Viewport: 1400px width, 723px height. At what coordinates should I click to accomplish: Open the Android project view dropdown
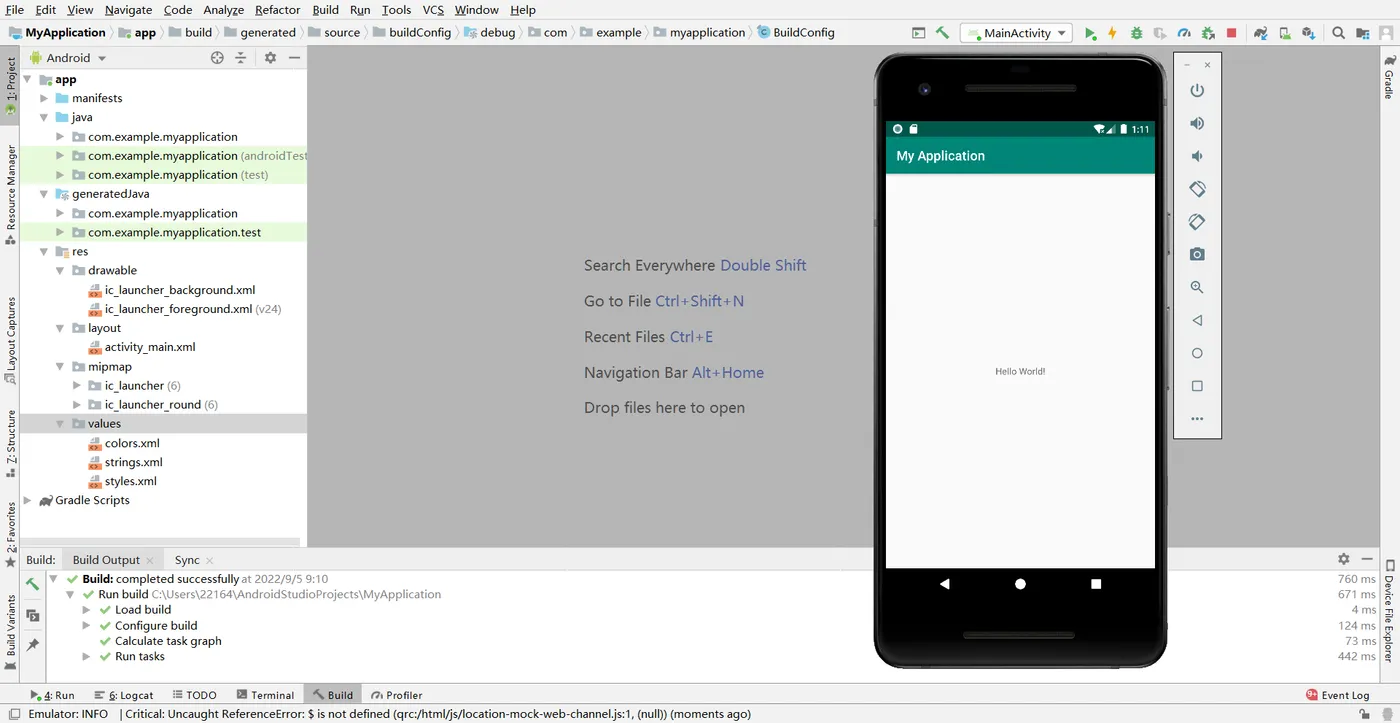tap(68, 58)
